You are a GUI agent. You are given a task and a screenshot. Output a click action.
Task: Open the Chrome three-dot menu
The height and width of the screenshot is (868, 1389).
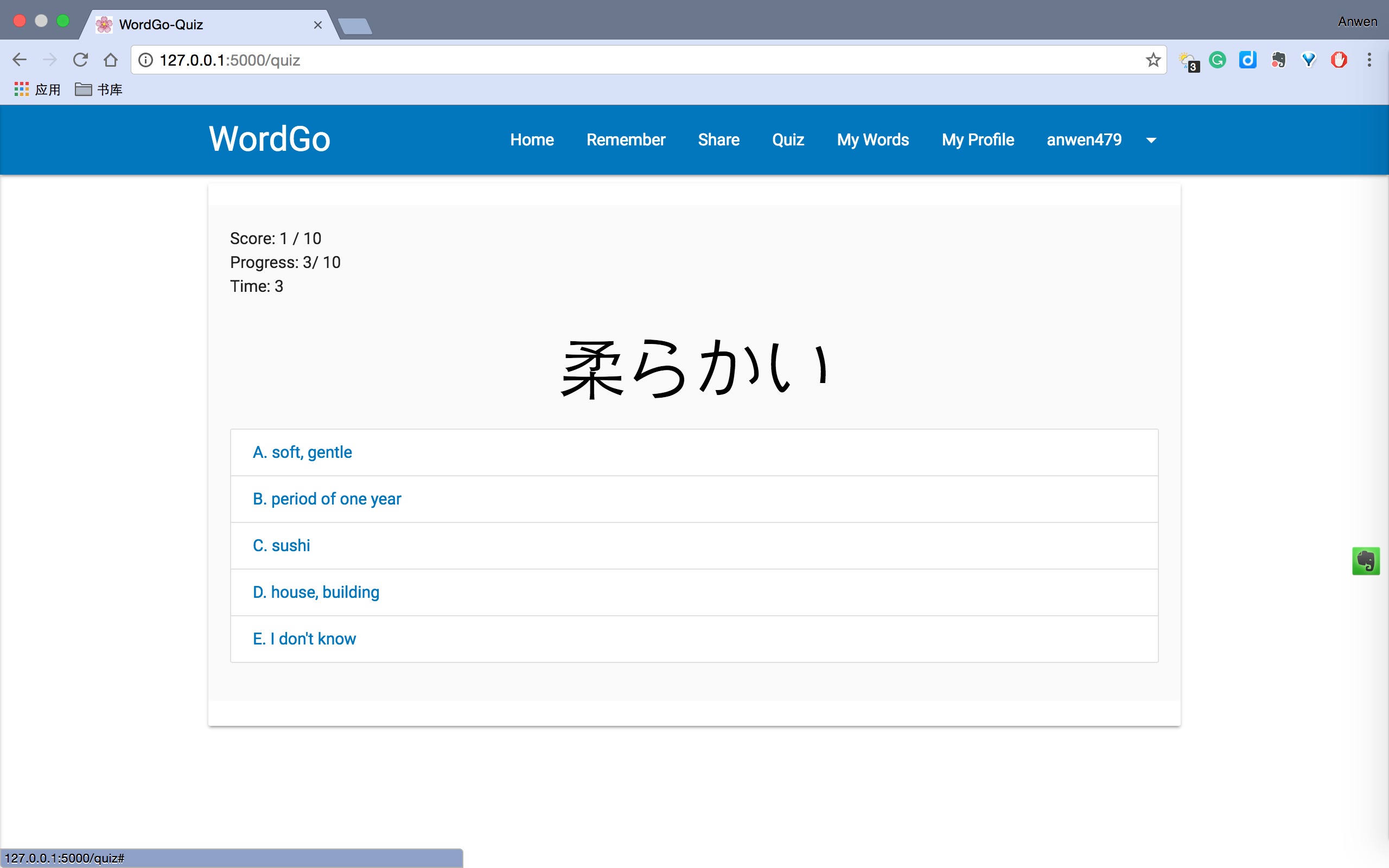[1369, 60]
